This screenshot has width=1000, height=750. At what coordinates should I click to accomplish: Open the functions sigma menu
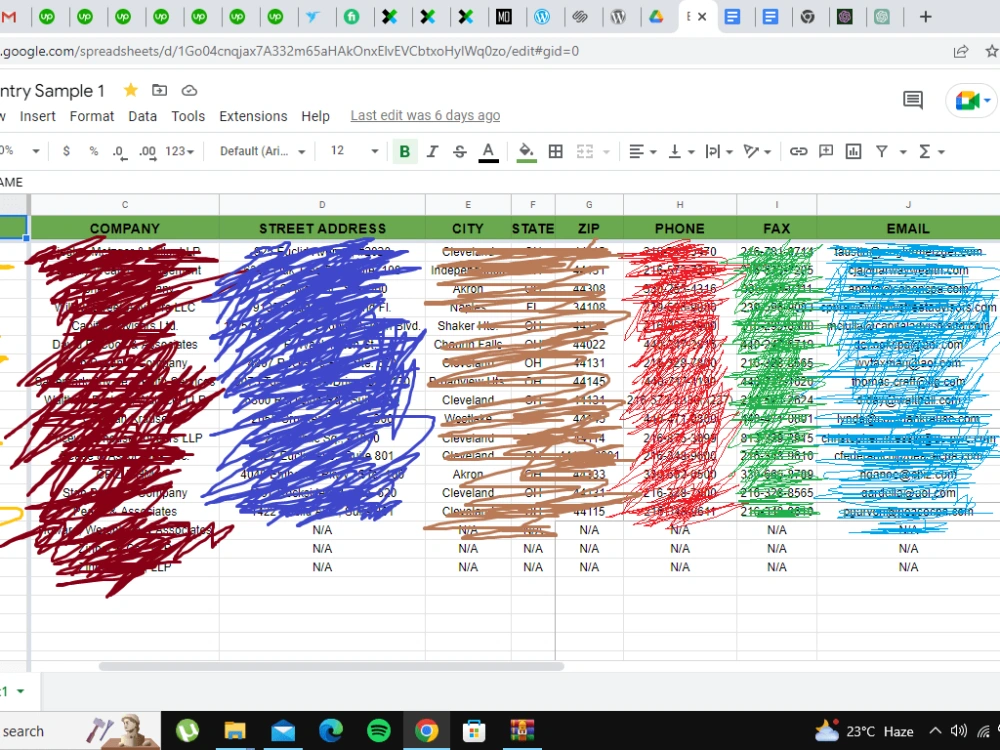tap(930, 151)
